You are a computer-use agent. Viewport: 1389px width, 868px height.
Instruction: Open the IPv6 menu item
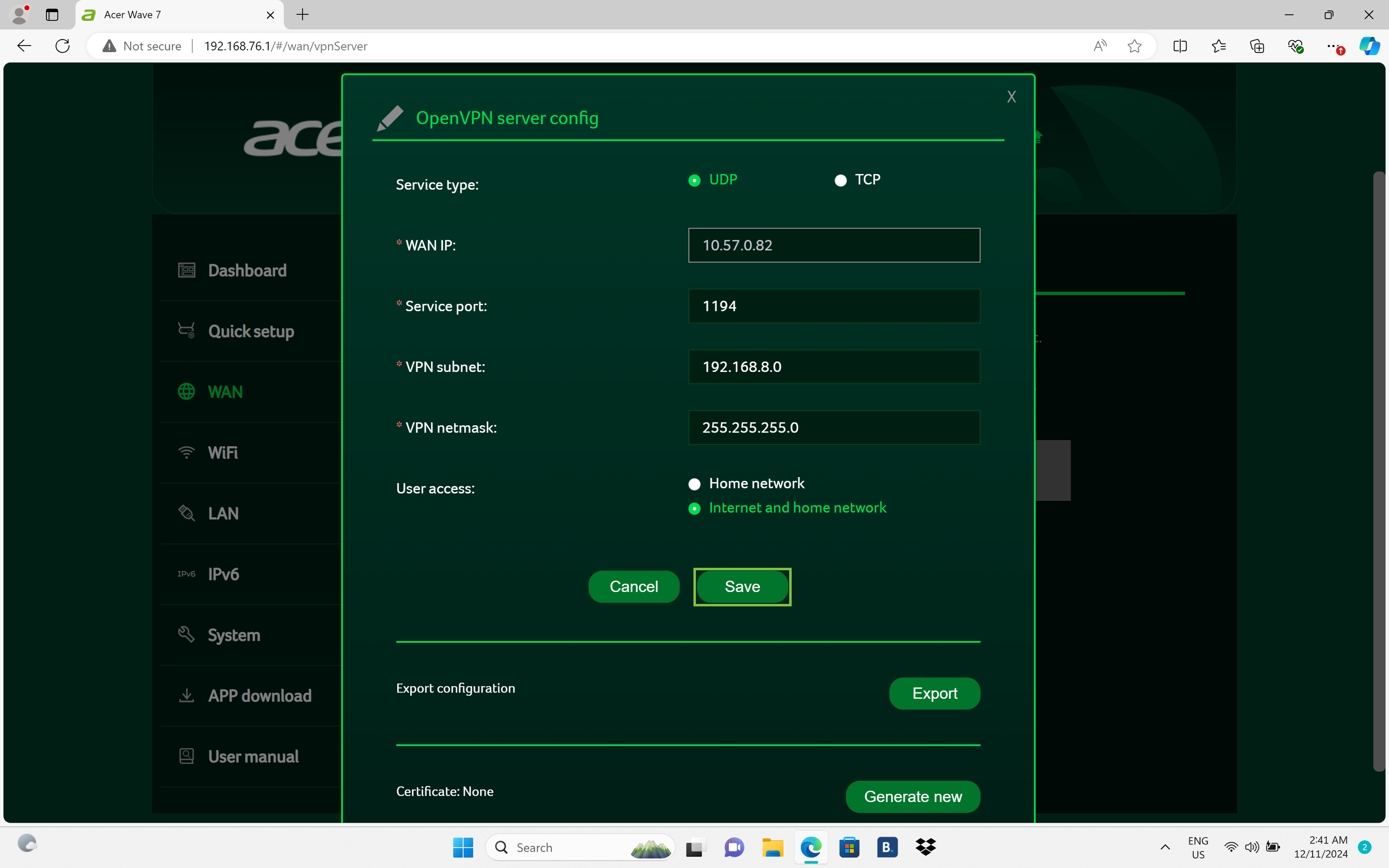(223, 574)
